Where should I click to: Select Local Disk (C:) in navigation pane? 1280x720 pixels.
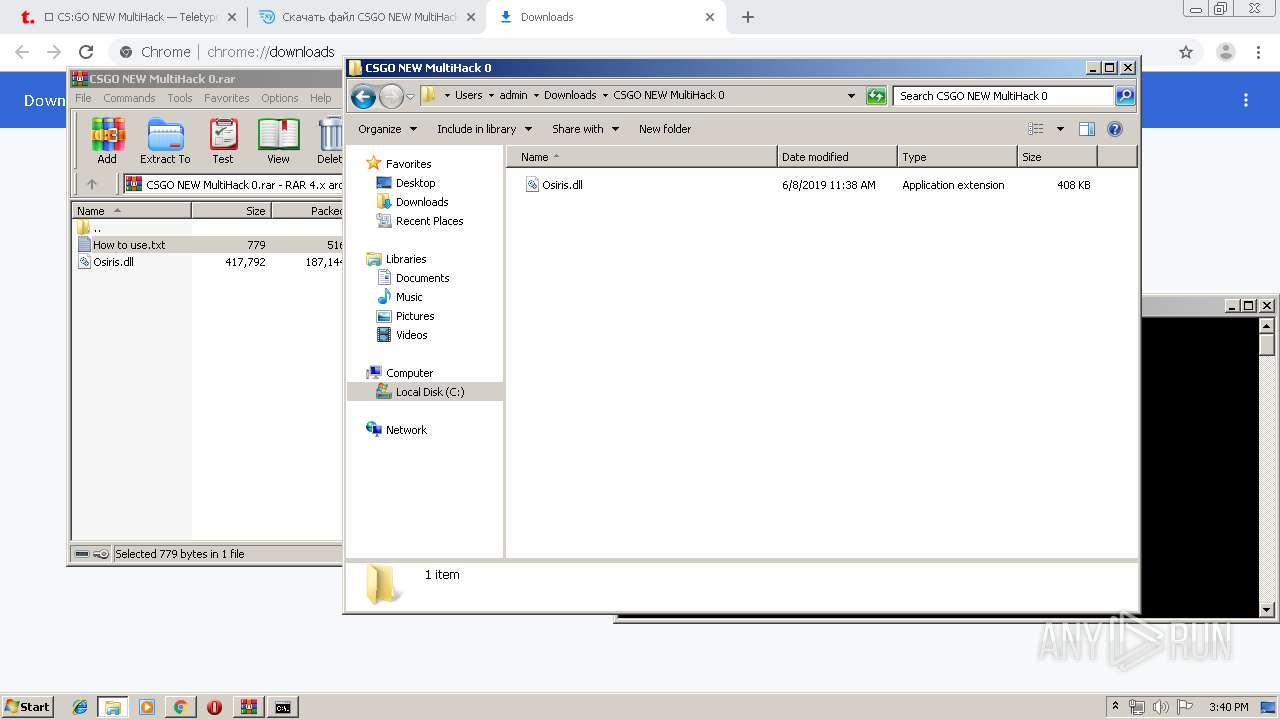click(x=430, y=392)
